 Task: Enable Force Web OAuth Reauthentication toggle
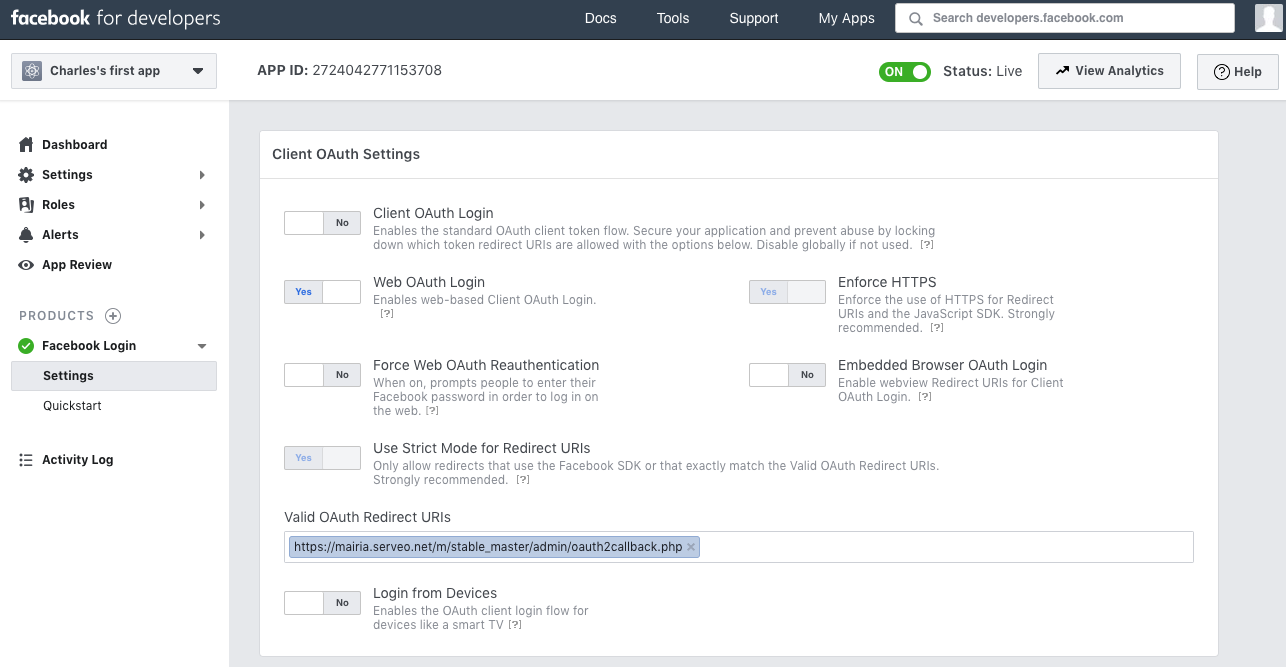tap(322, 375)
